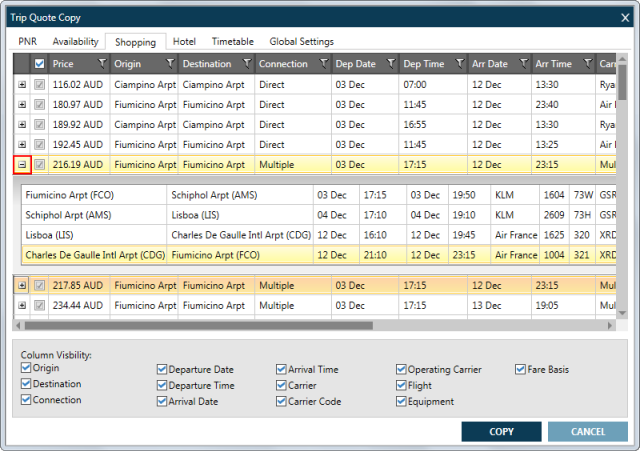Toggle the Origin column visibility checkbox
640x451 pixels.
pos(27,369)
